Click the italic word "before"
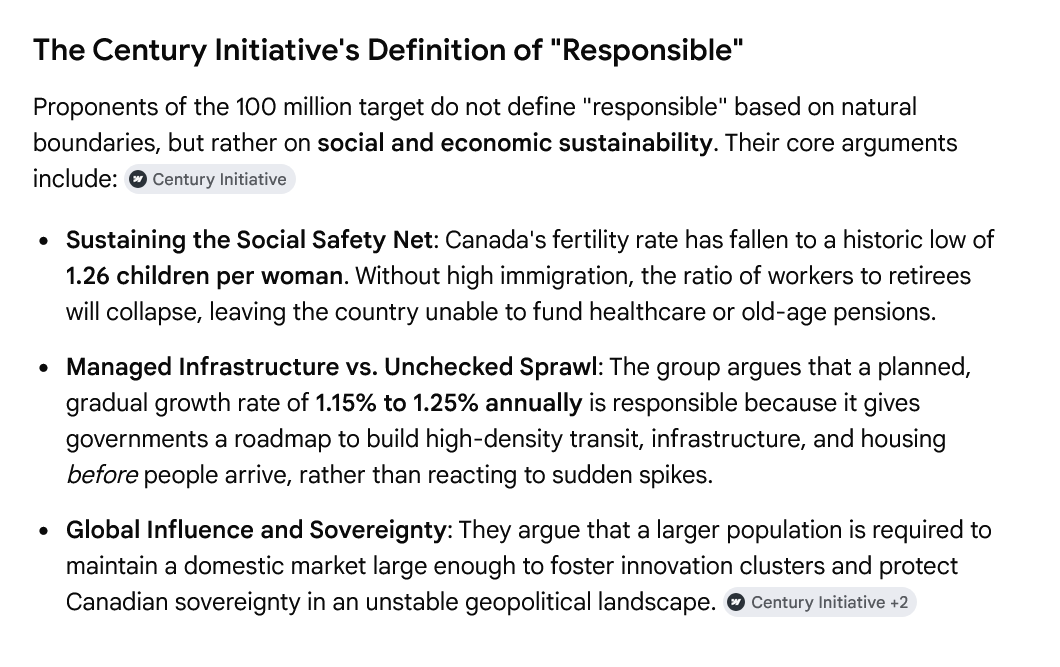 tap(102, 474)
